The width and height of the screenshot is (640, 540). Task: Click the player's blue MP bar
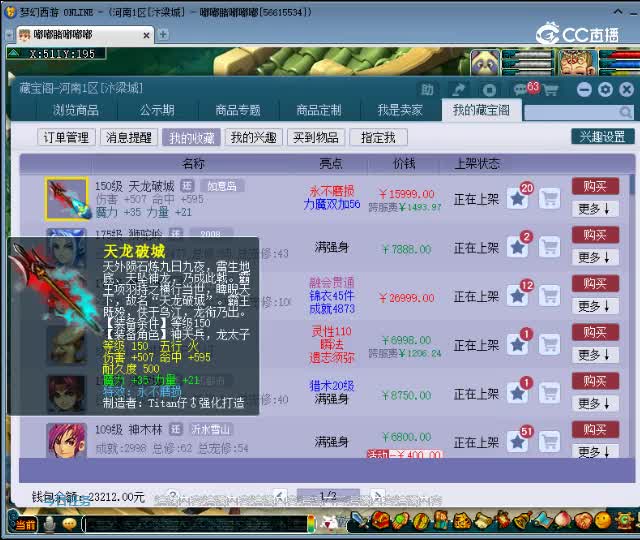[620, 64]
